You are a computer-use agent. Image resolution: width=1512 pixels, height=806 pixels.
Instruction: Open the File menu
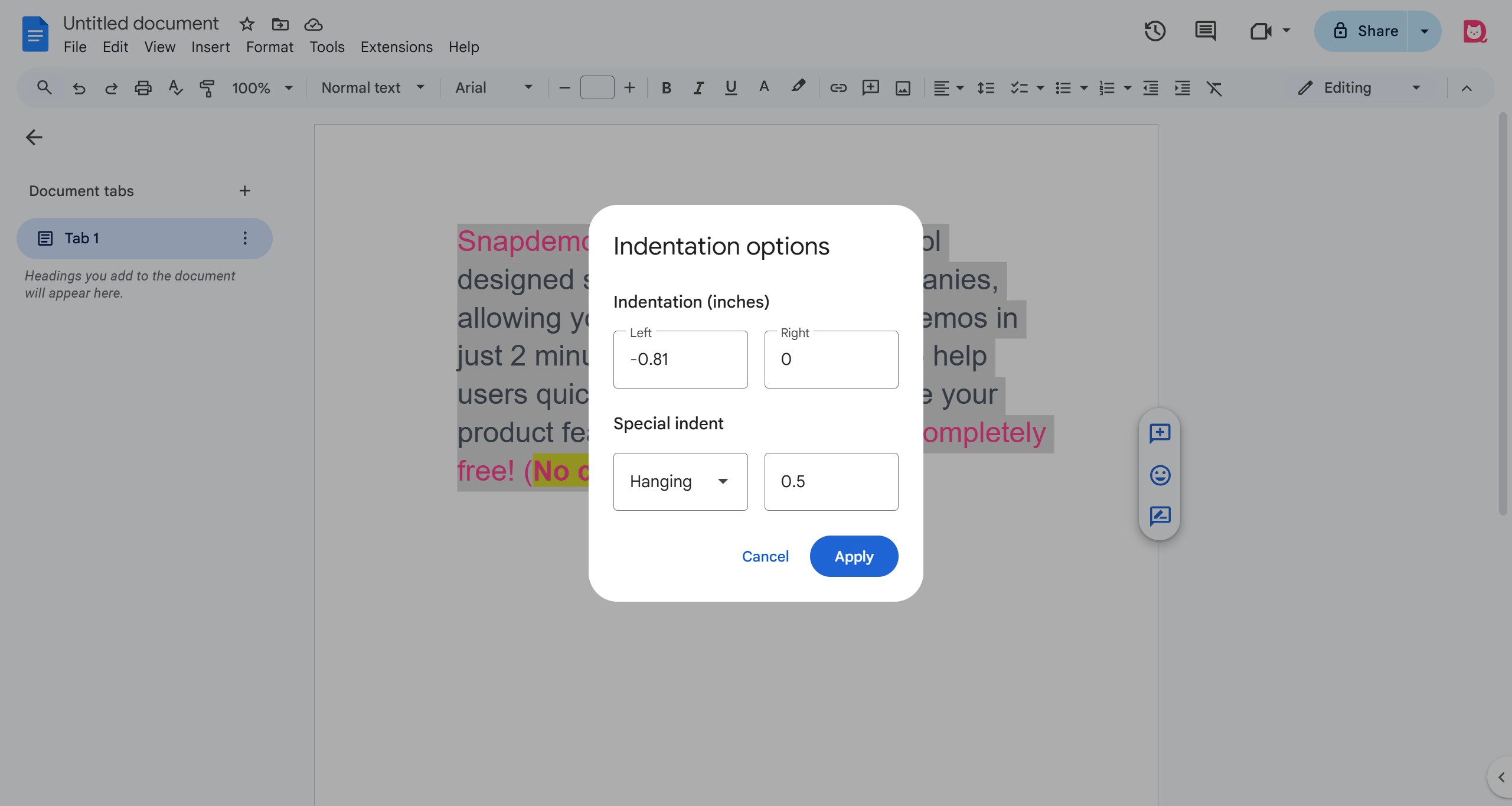[75, 47]
